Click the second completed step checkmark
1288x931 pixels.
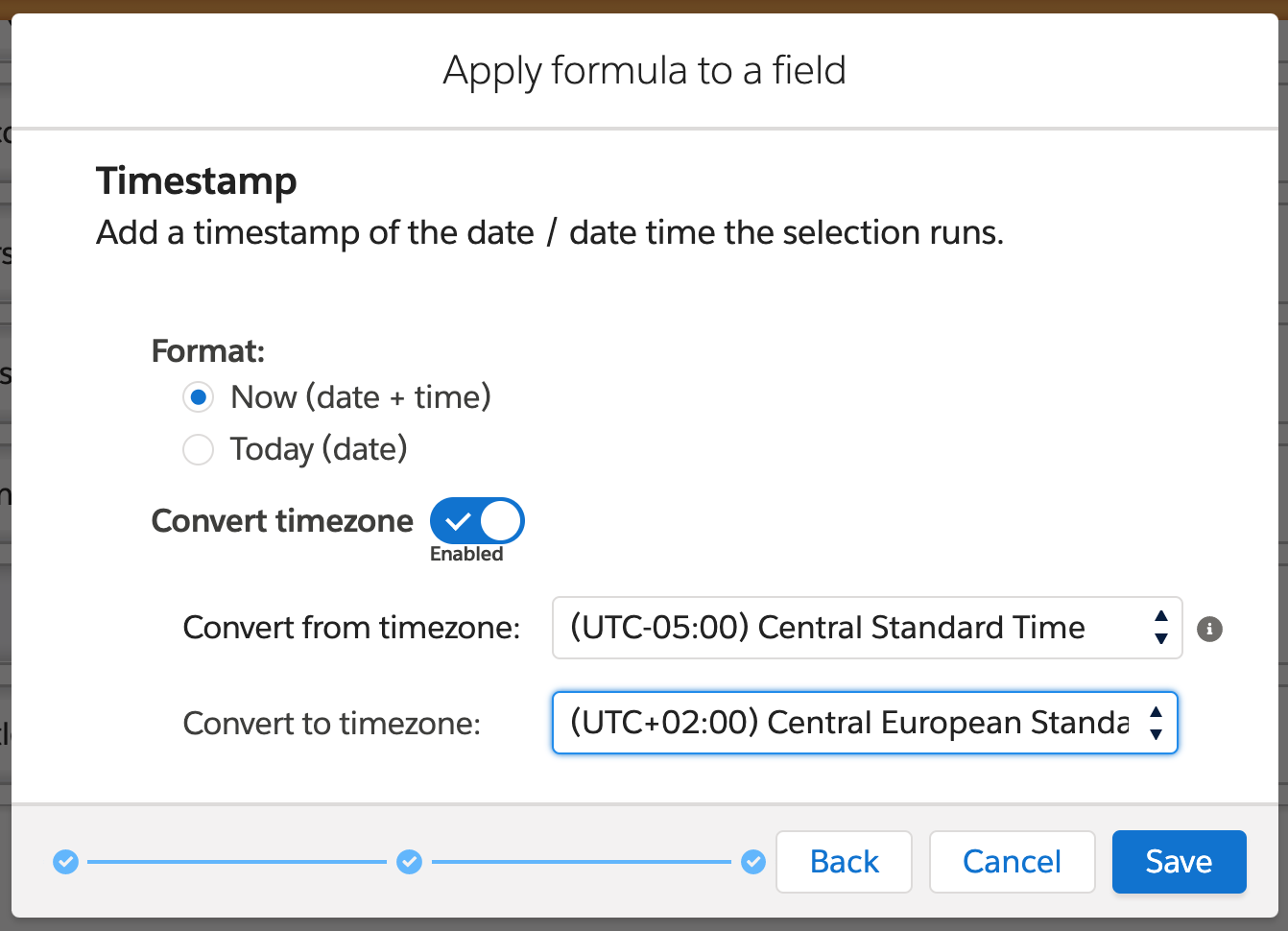[410, 862]
